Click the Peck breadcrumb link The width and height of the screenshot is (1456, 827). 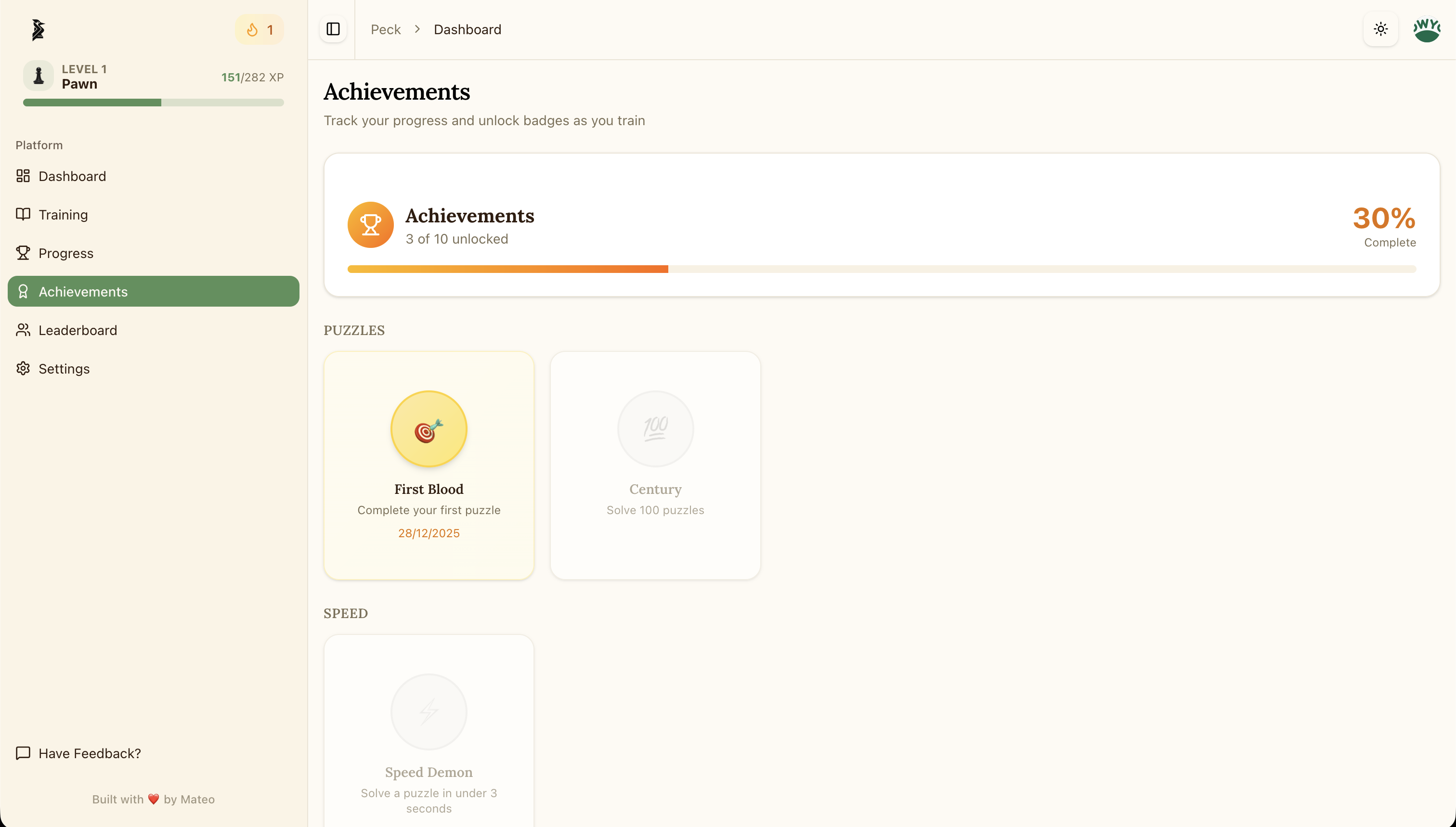pos(385,29)
